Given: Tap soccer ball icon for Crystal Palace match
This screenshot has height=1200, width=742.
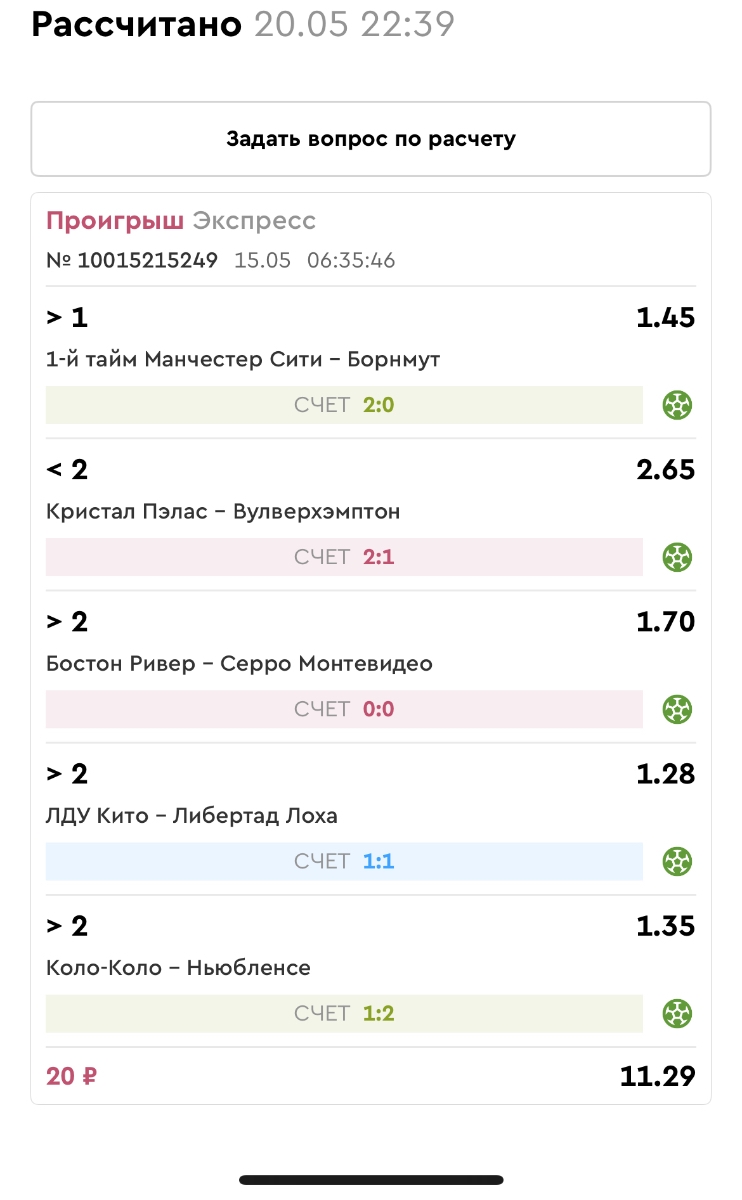Looking at the screenshot, I should click(678, 557).
